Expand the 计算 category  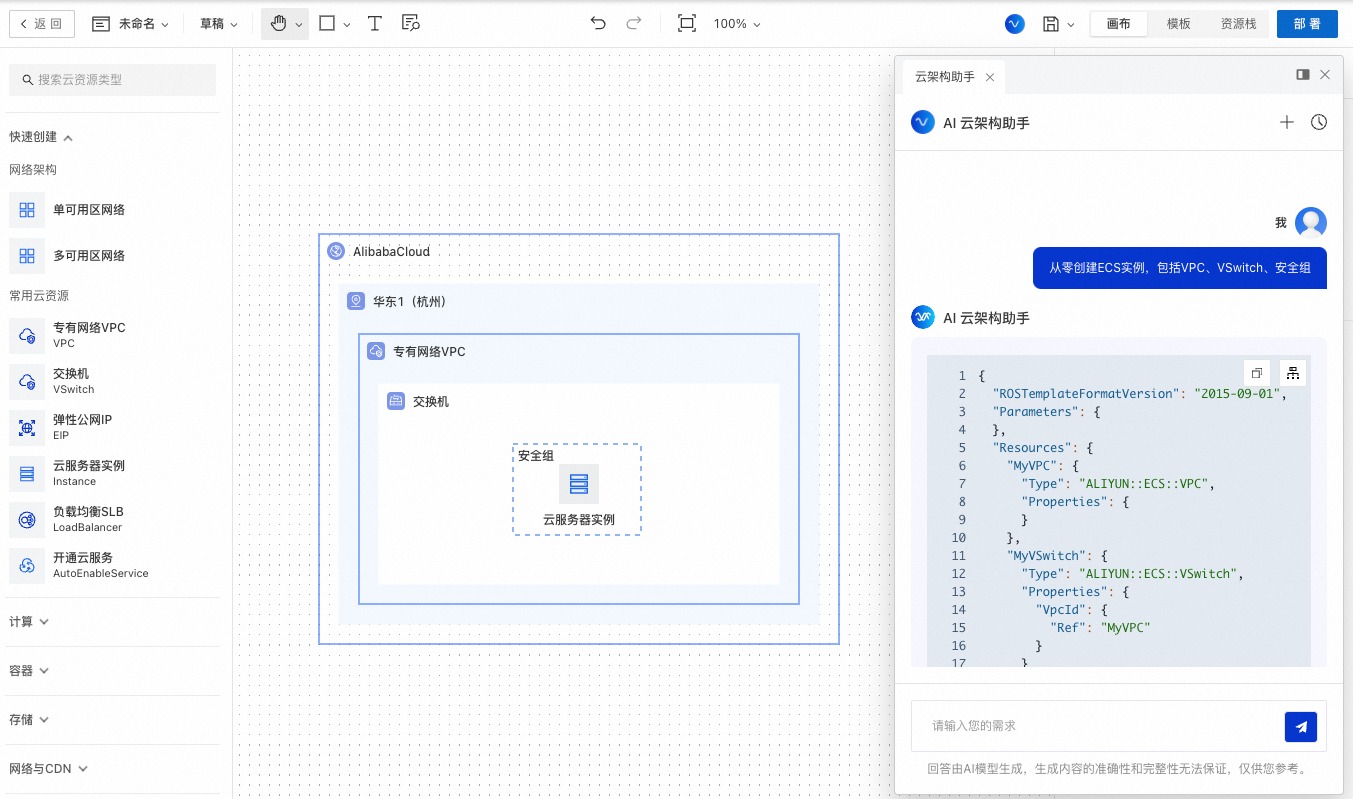(29, 622)
